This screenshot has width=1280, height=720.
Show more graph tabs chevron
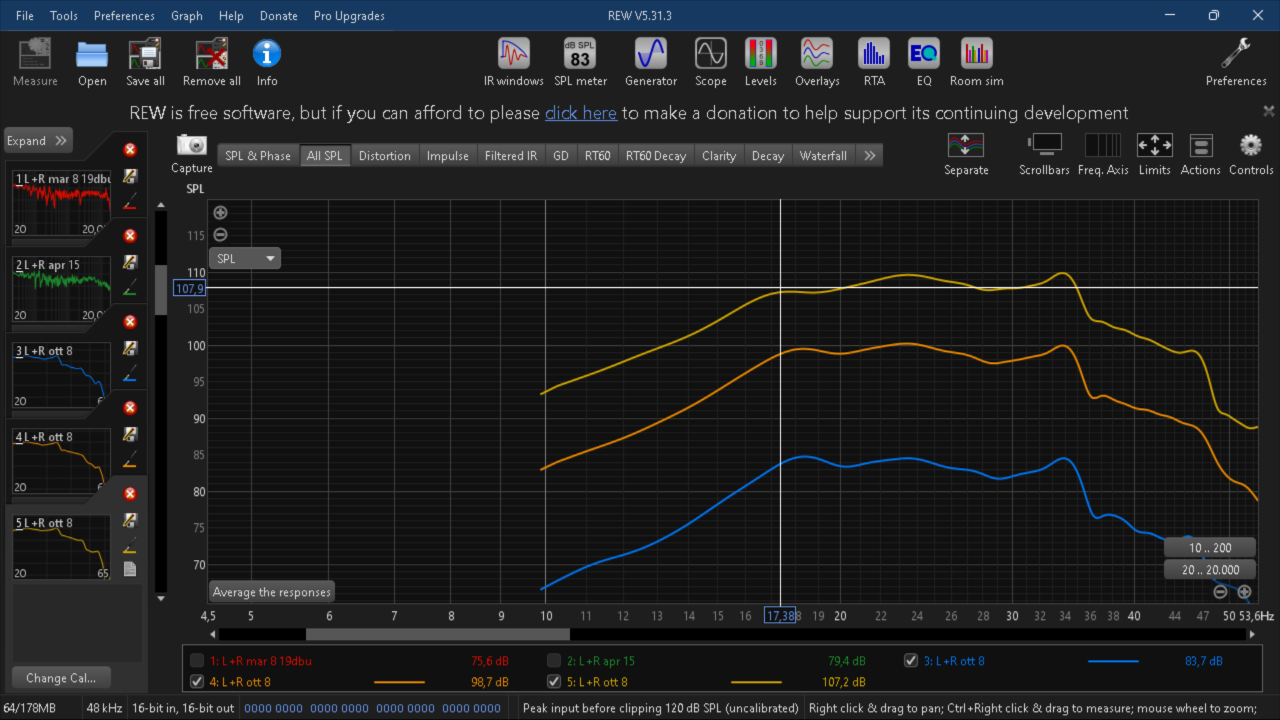coord(870,155)
